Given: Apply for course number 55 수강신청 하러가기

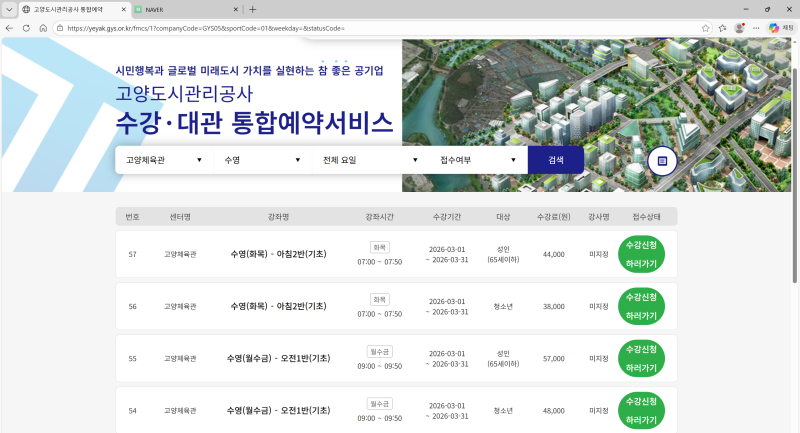Looking at the screenshot, I should point(641,359).
